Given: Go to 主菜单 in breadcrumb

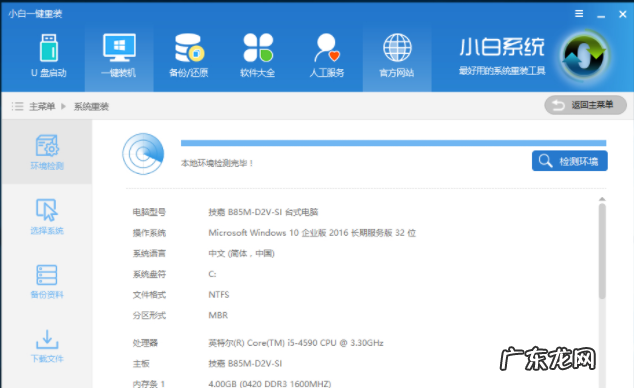Looking at the screenshot, I should (42, 106).
